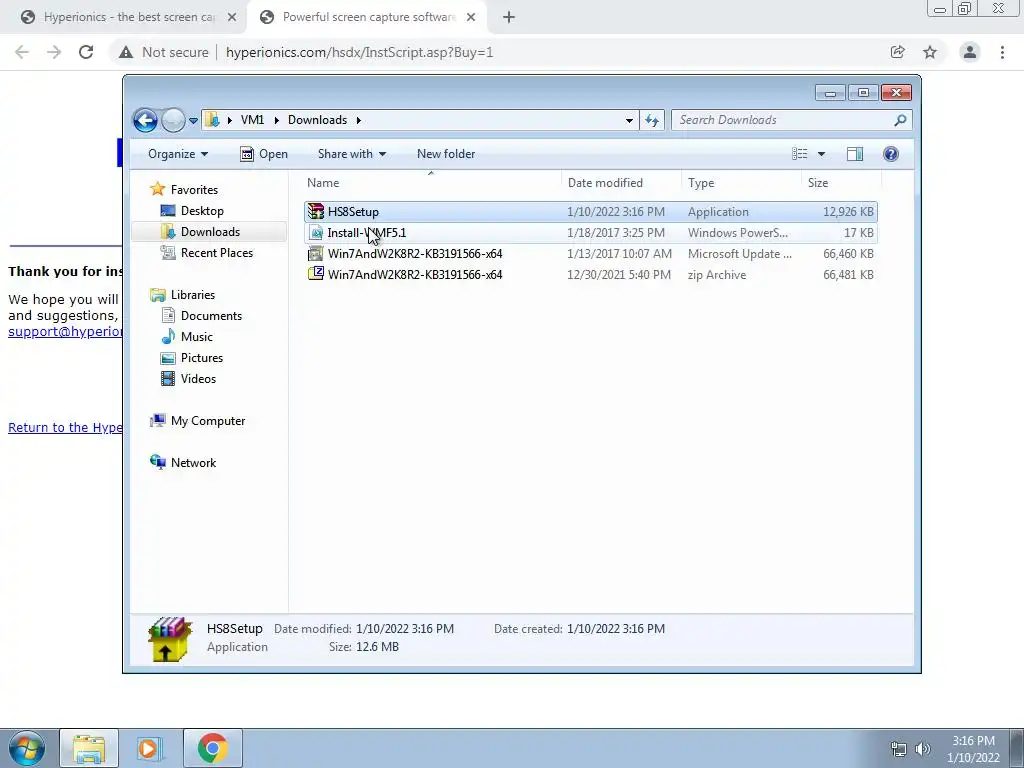The height and width of the screenshot is (768, 1024).
Task: Toggle the preview pane icon
Action: point(855,154)
